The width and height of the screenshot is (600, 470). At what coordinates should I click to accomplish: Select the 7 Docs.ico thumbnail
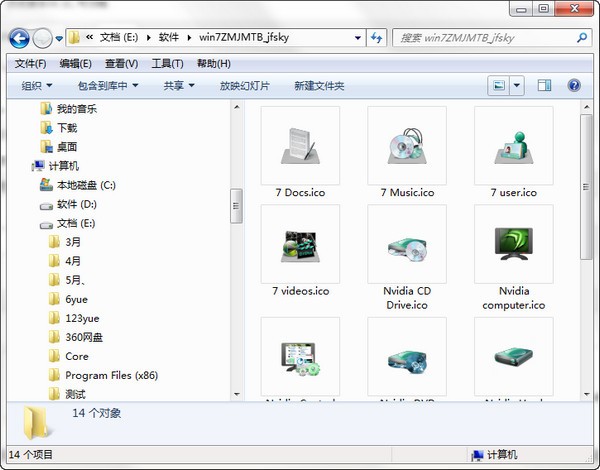click(x=300, y=146)
